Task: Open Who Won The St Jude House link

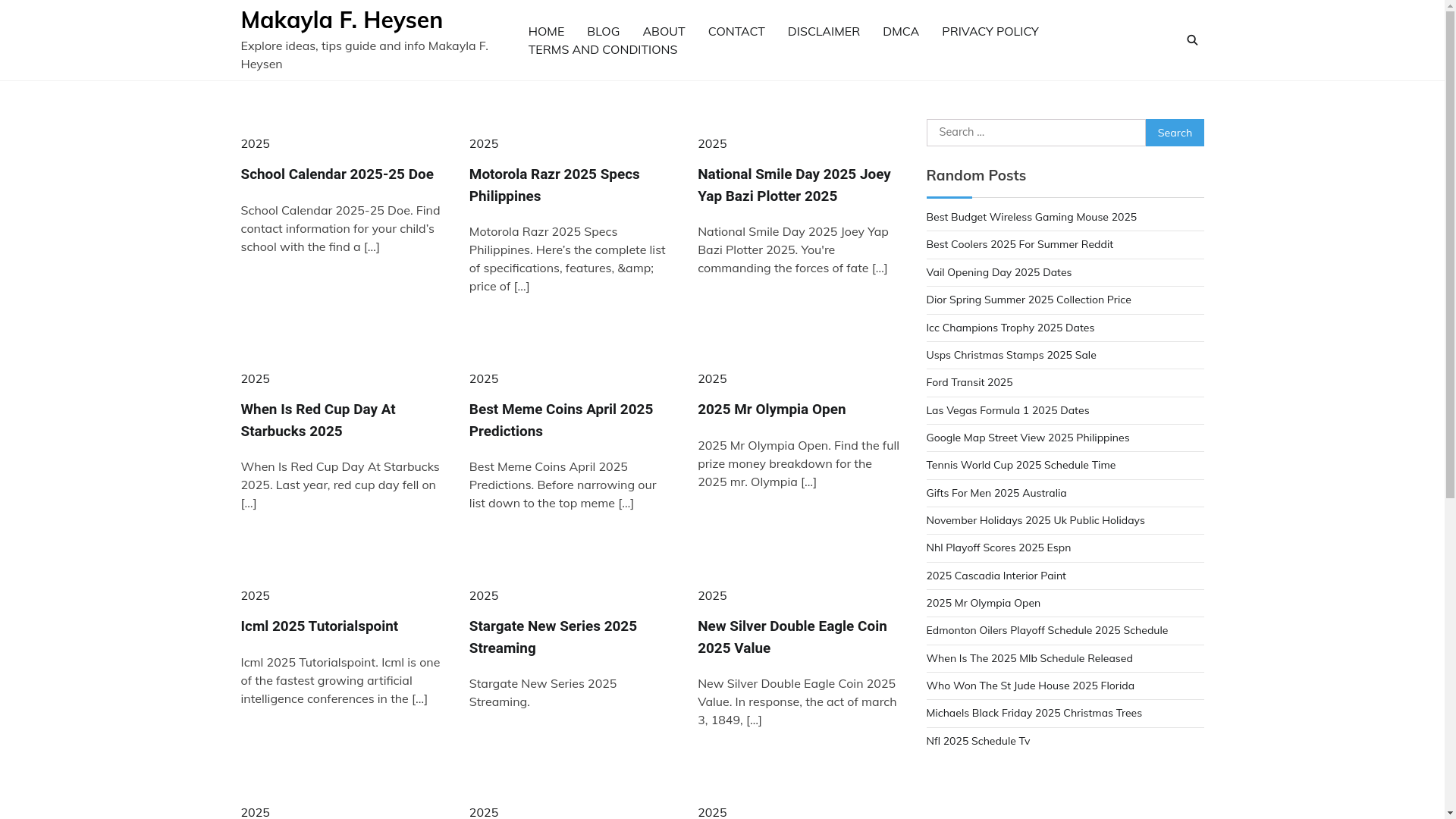Action: click(x=1030, y=686)
